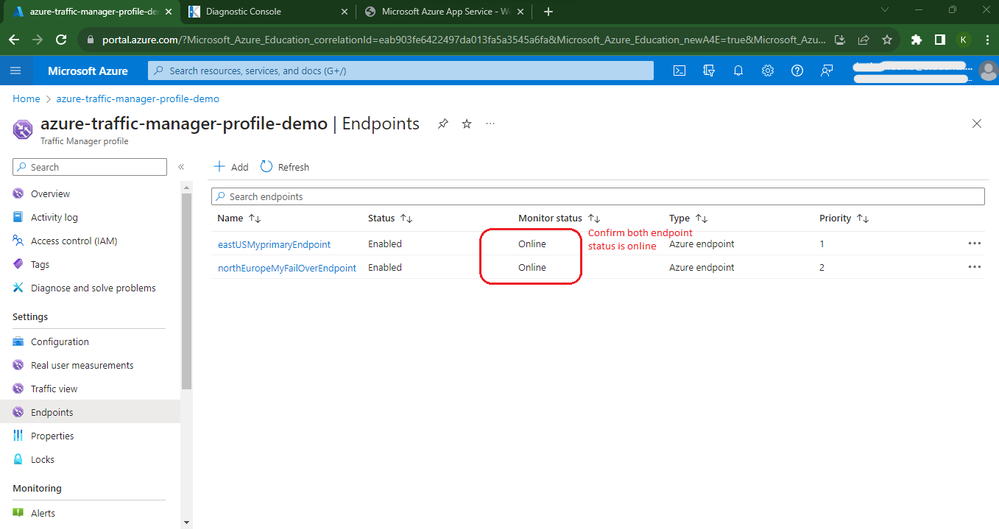
Task: Open Diagnose and solve problems
Action: click(x=93, y=288)
